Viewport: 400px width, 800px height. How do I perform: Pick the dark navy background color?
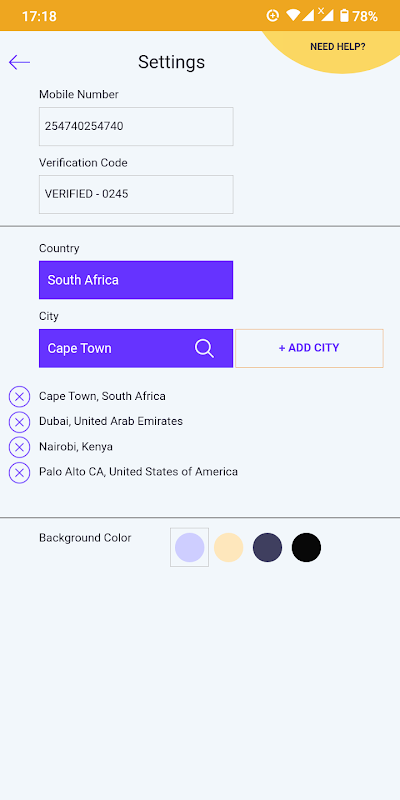[267, 547]
